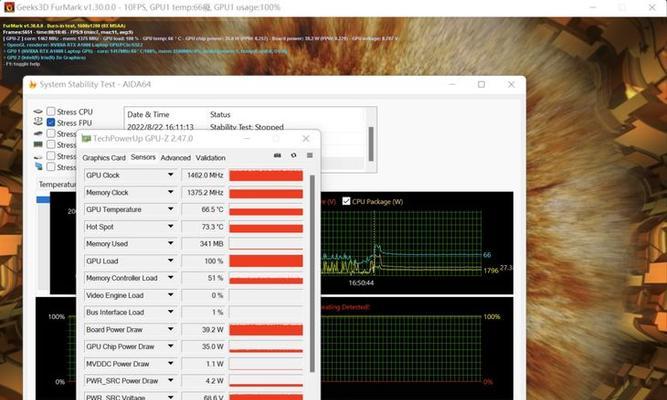Screen dimensions: 667x400
Task: Click the Status column header
Action: click(220, 114)
